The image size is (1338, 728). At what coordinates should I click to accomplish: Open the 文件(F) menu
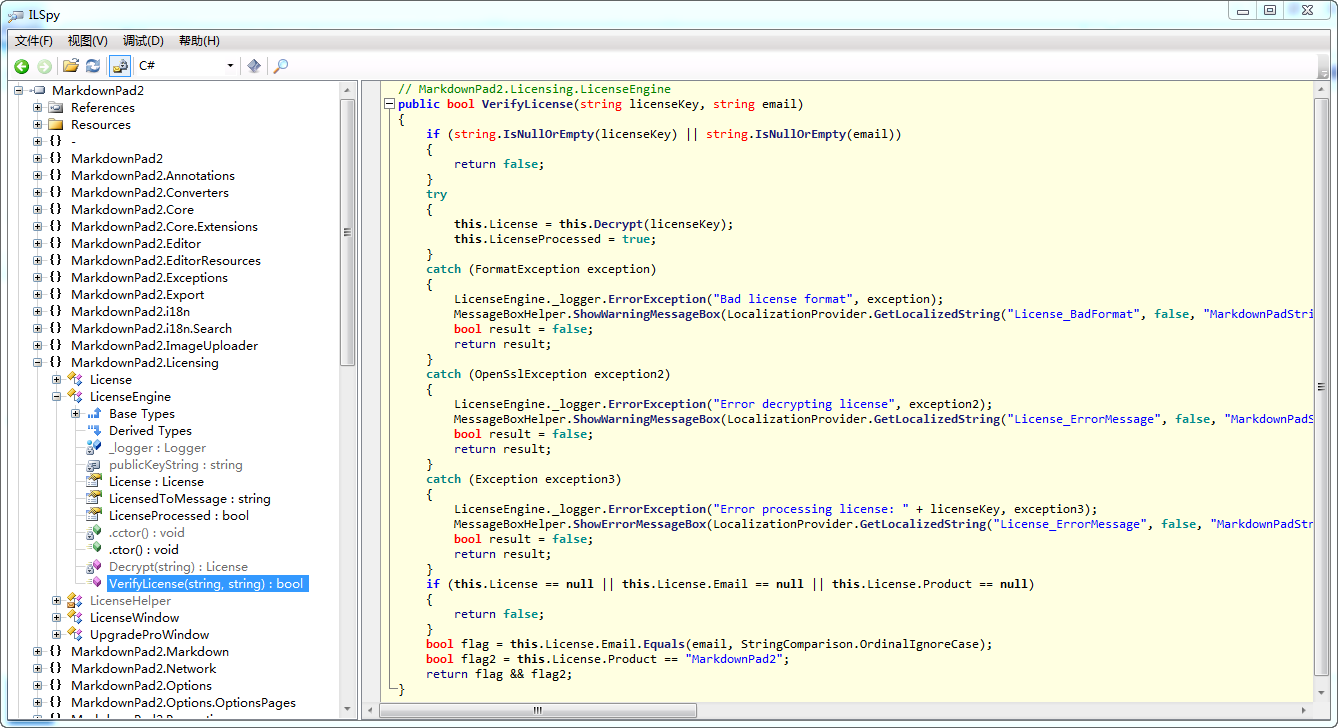click(x=34, y=41)
